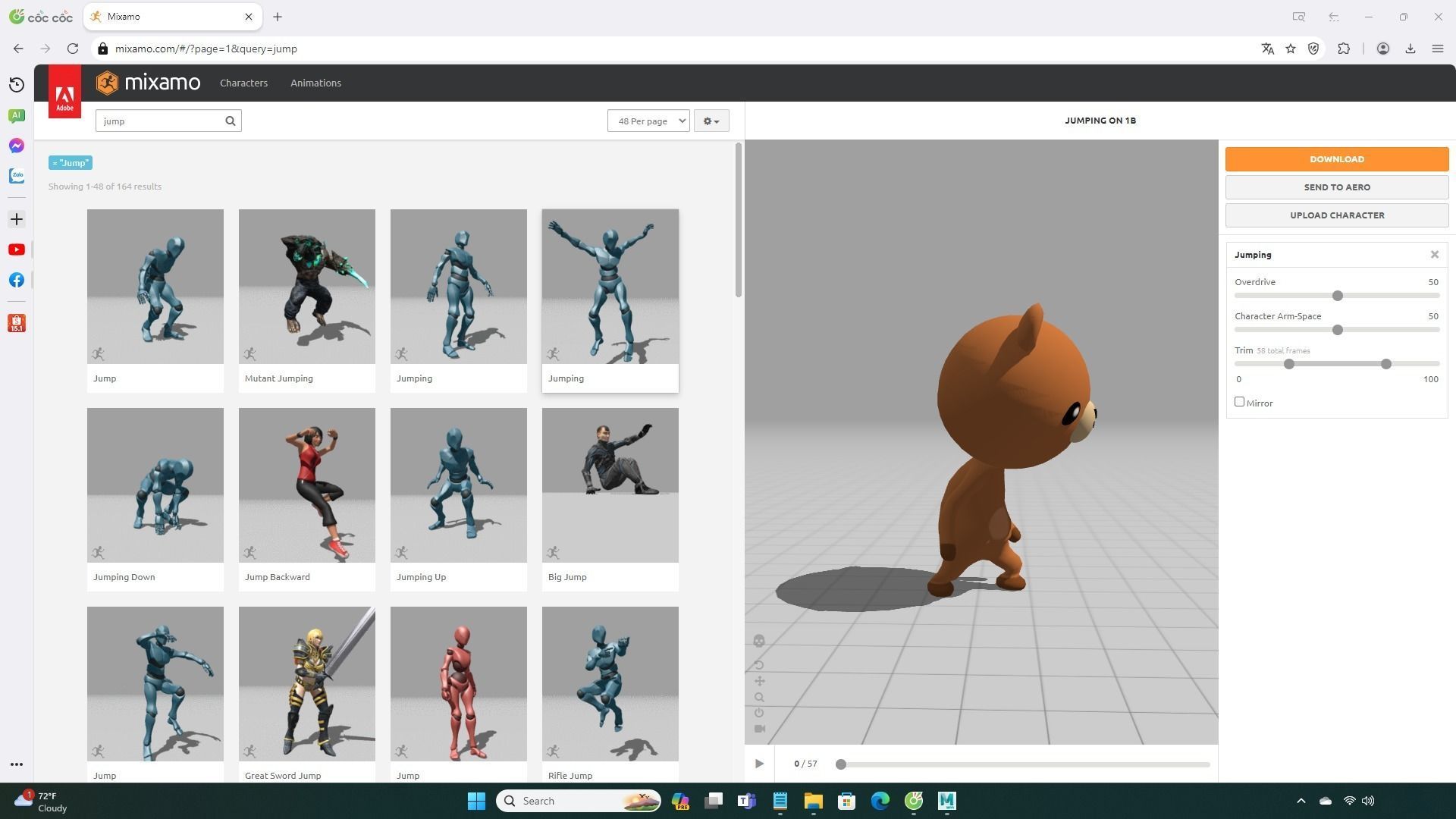Click the search magnifier icon beside jump
Screen dimensions: 1456x819
(231, 121)
